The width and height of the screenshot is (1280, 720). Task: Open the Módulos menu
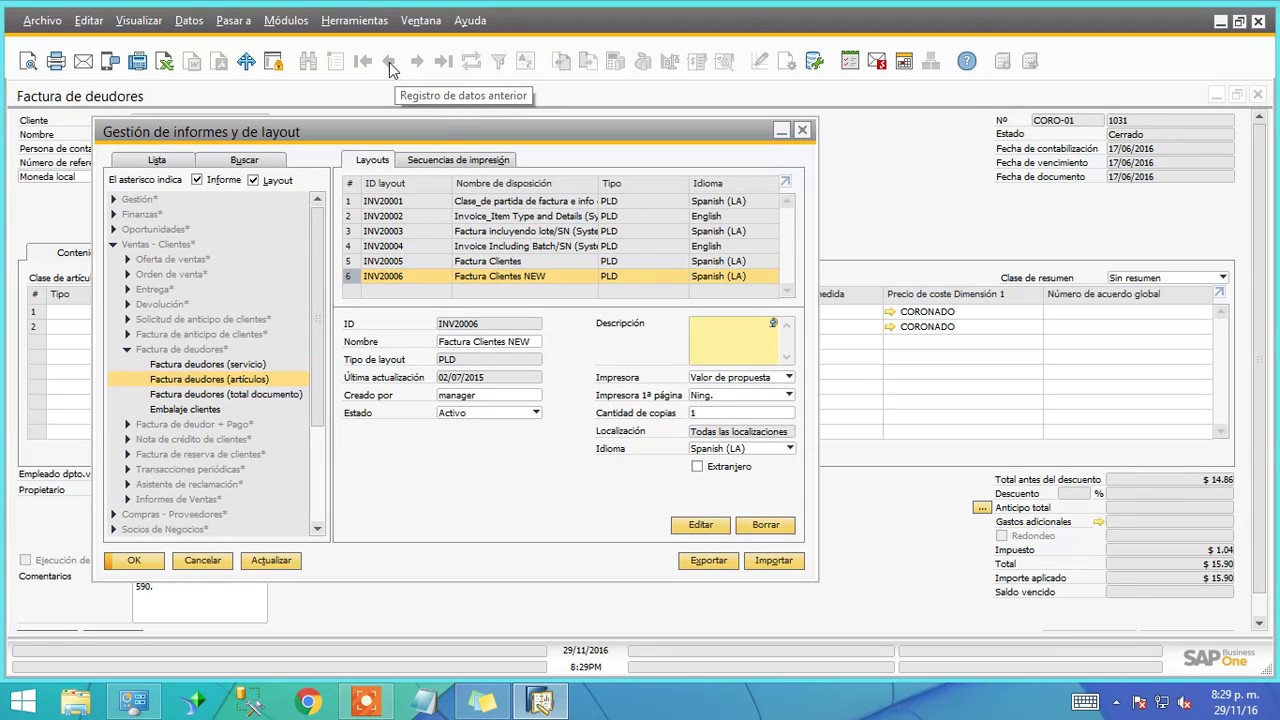[x=286, y=20]
